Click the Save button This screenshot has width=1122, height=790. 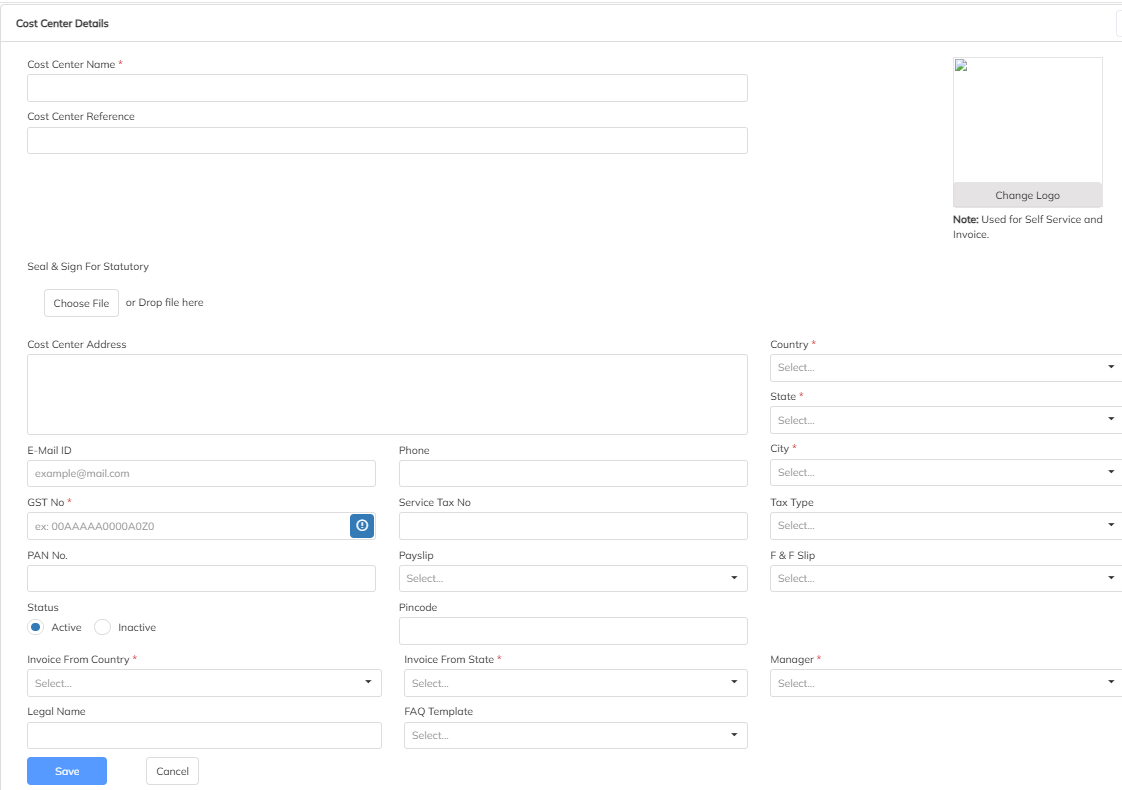[x=67, y=771]
